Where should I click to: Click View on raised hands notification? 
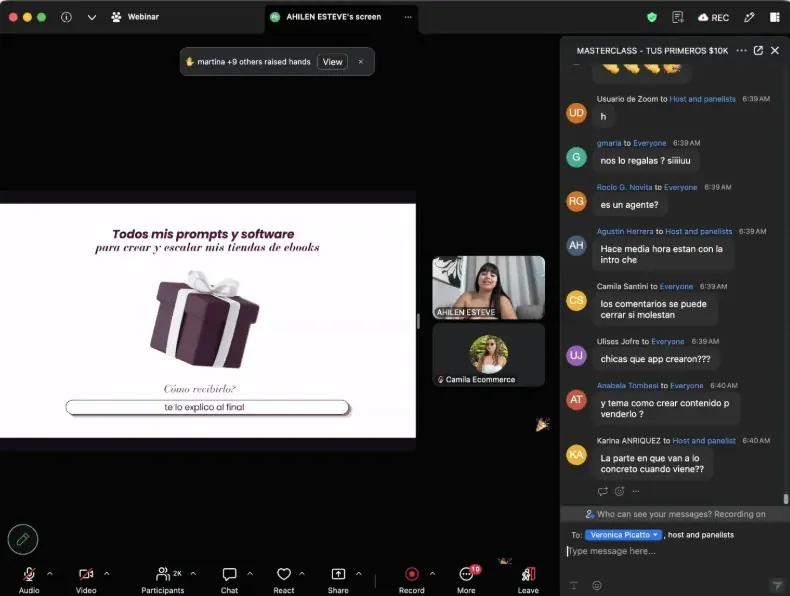pos(333,61)
